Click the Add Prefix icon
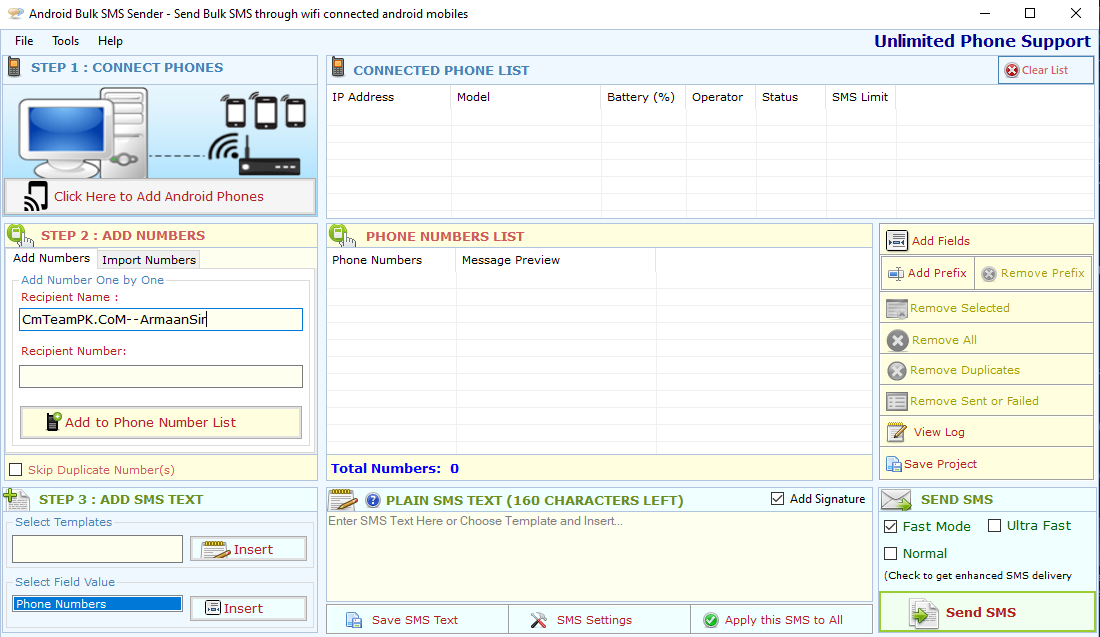 (x=896, y=274)
